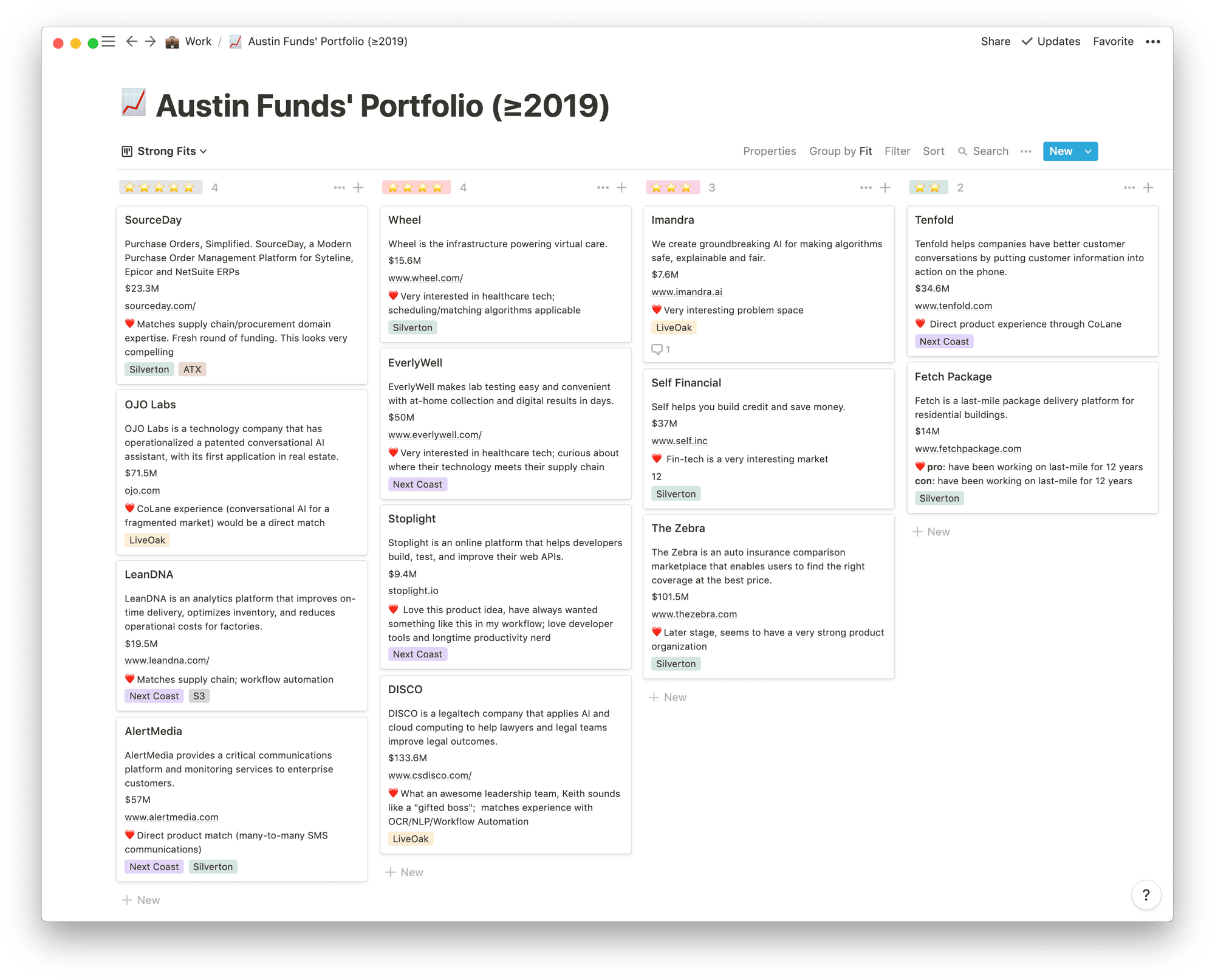Click the Silverton tag on AlertMedia
This screenshot has height=980, width=1215.
tap(213, 867)
